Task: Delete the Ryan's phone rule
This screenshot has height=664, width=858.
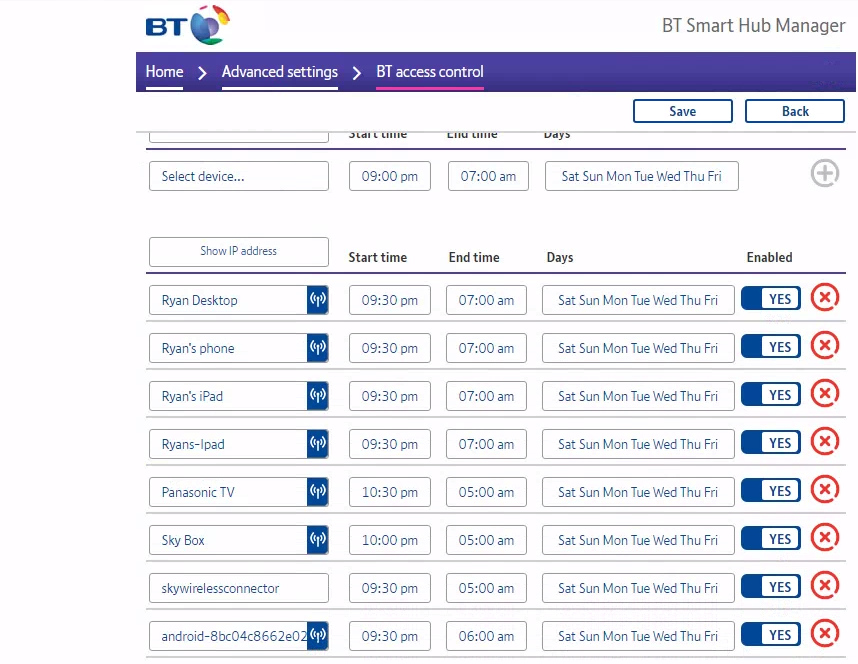Action: pyautogui.click(x=825, y=346)
